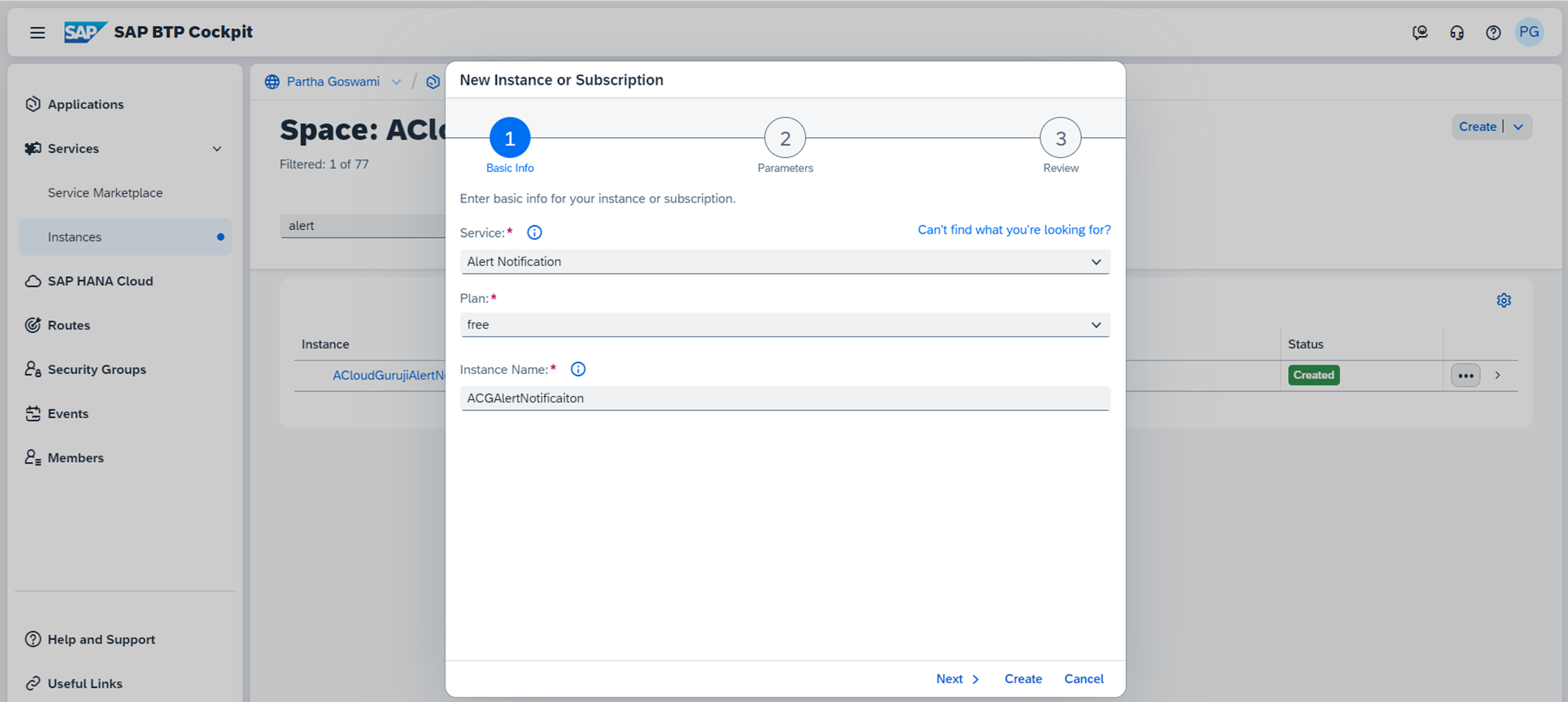Click the info icon beside Instance Name
The image size is (1568, 702).
[578, 369]
